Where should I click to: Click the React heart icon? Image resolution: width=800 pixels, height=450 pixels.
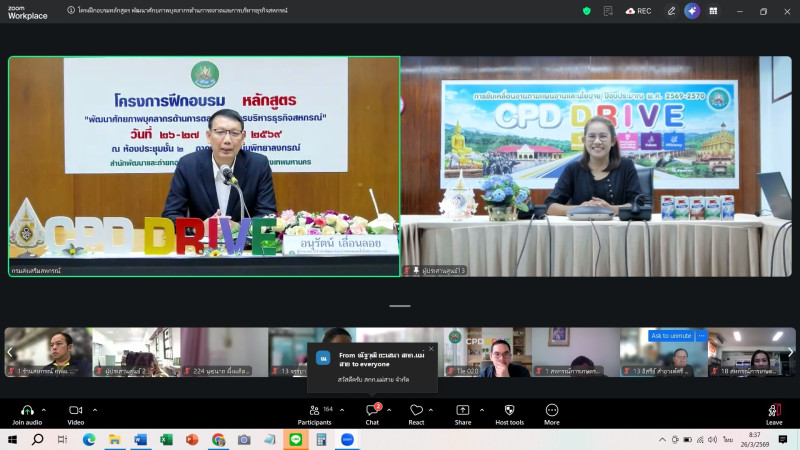click(416, 411)
